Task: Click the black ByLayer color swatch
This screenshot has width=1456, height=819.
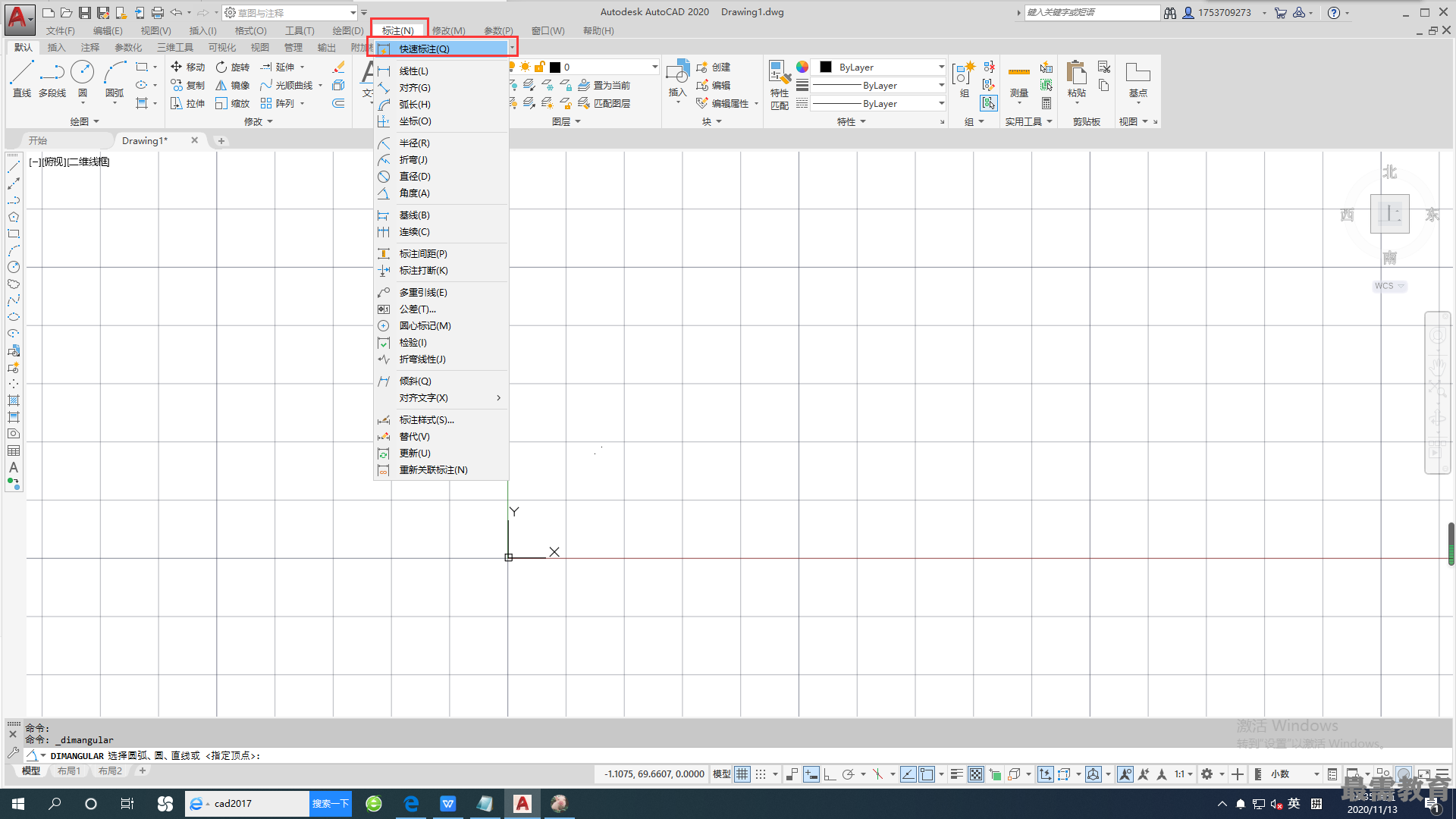Action: click(x=826, y=67)
